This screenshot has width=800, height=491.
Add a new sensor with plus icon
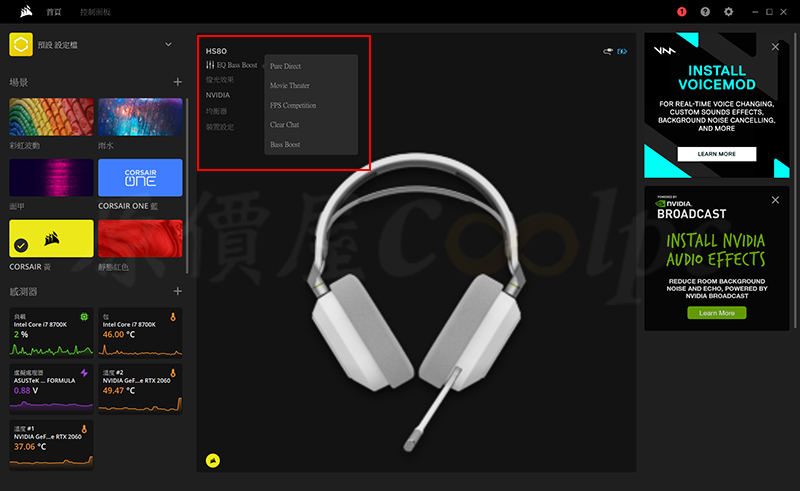[178, 291]
